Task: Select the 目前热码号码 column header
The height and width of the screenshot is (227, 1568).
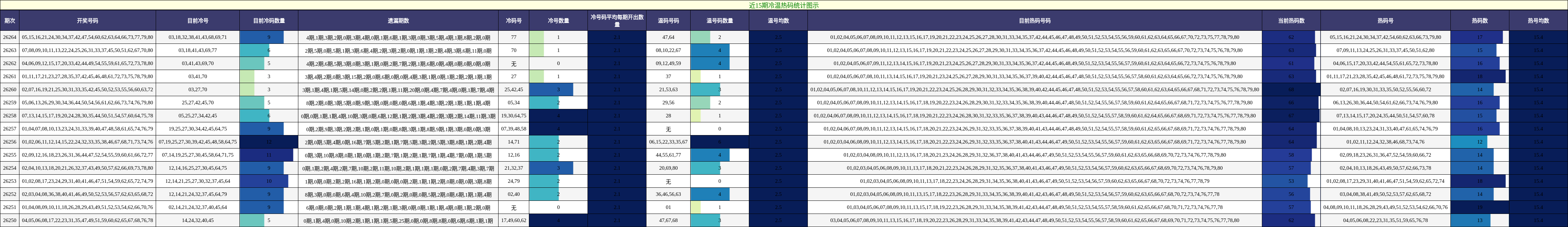Action: pyautogui.click(x=1034, y=21)
